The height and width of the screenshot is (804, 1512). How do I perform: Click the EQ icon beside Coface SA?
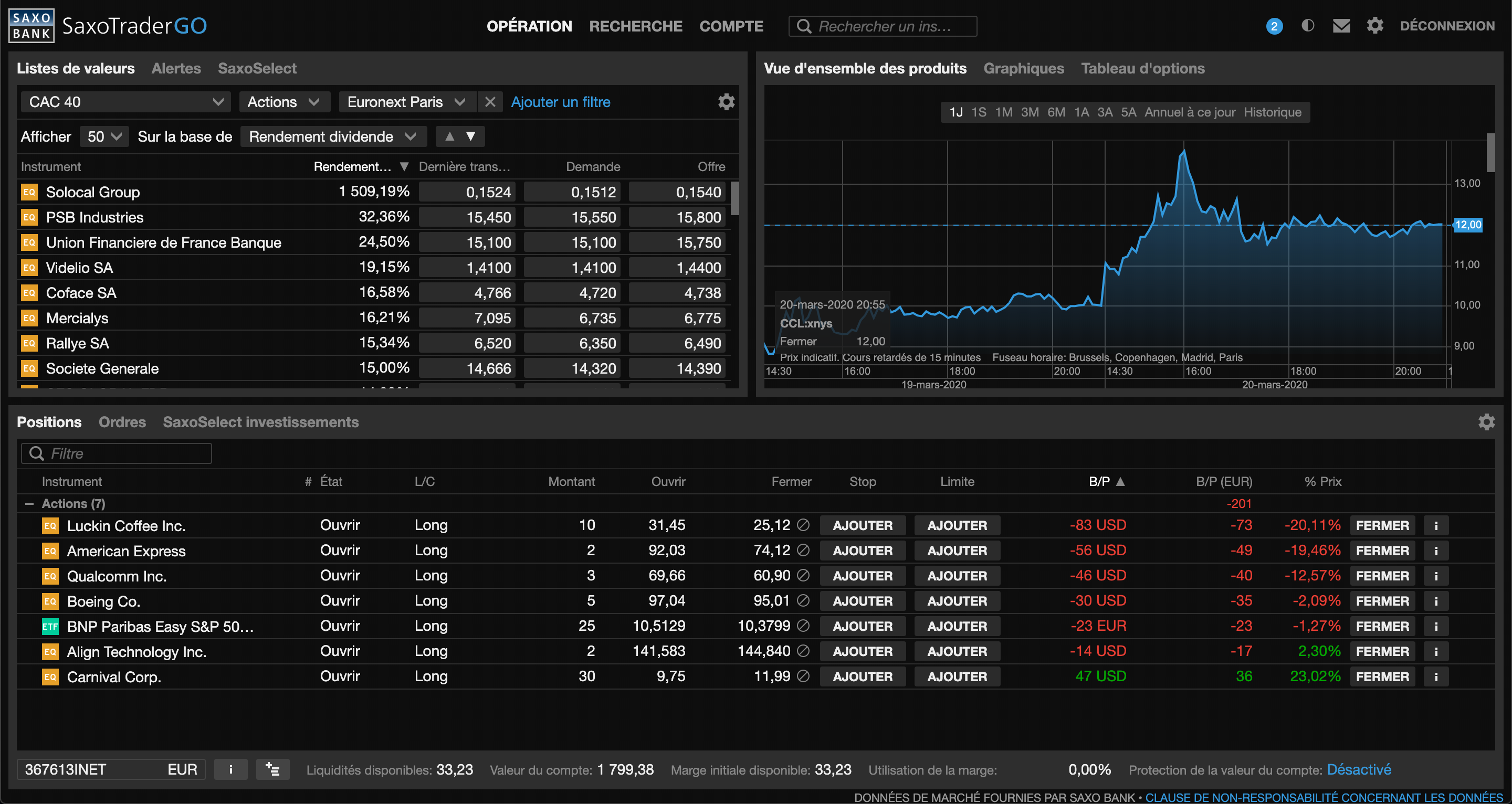coord(29,293)
